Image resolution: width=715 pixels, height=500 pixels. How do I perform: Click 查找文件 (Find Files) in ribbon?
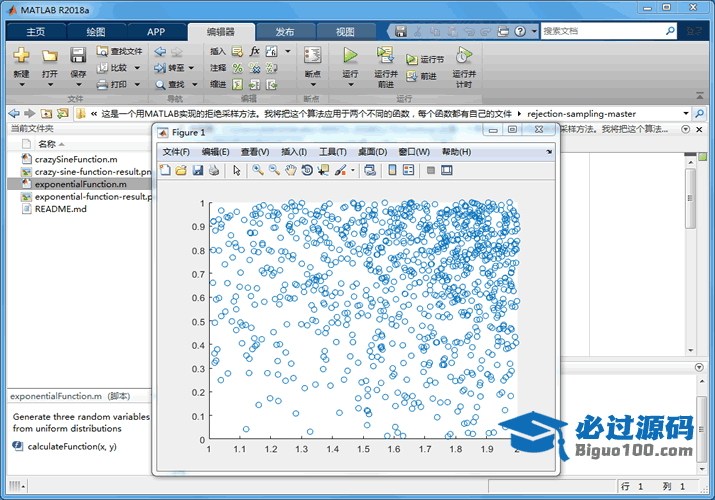(x=119, y=51)
